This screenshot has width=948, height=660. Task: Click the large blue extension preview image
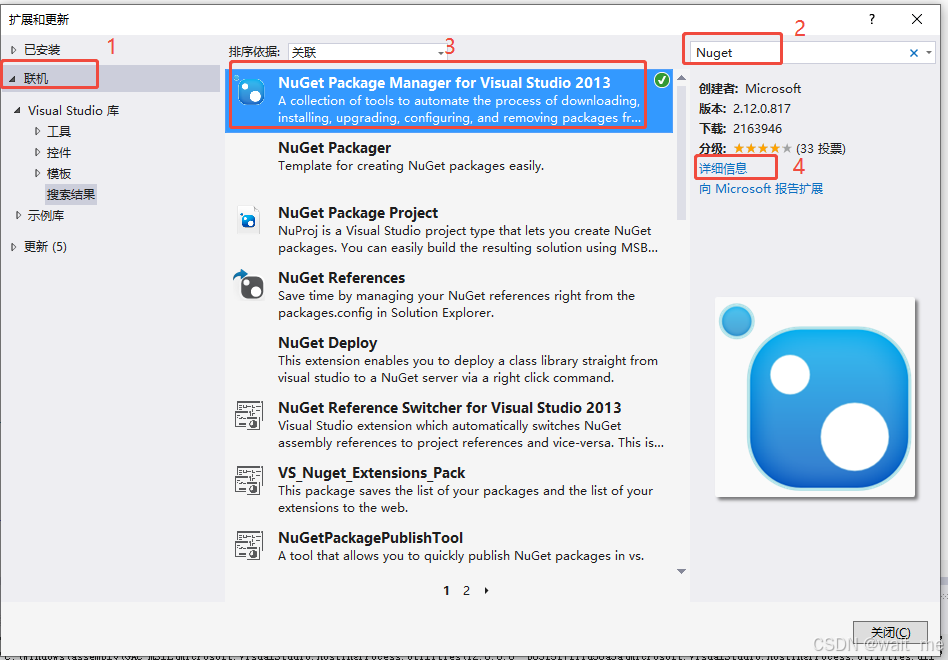click(814, 396)
